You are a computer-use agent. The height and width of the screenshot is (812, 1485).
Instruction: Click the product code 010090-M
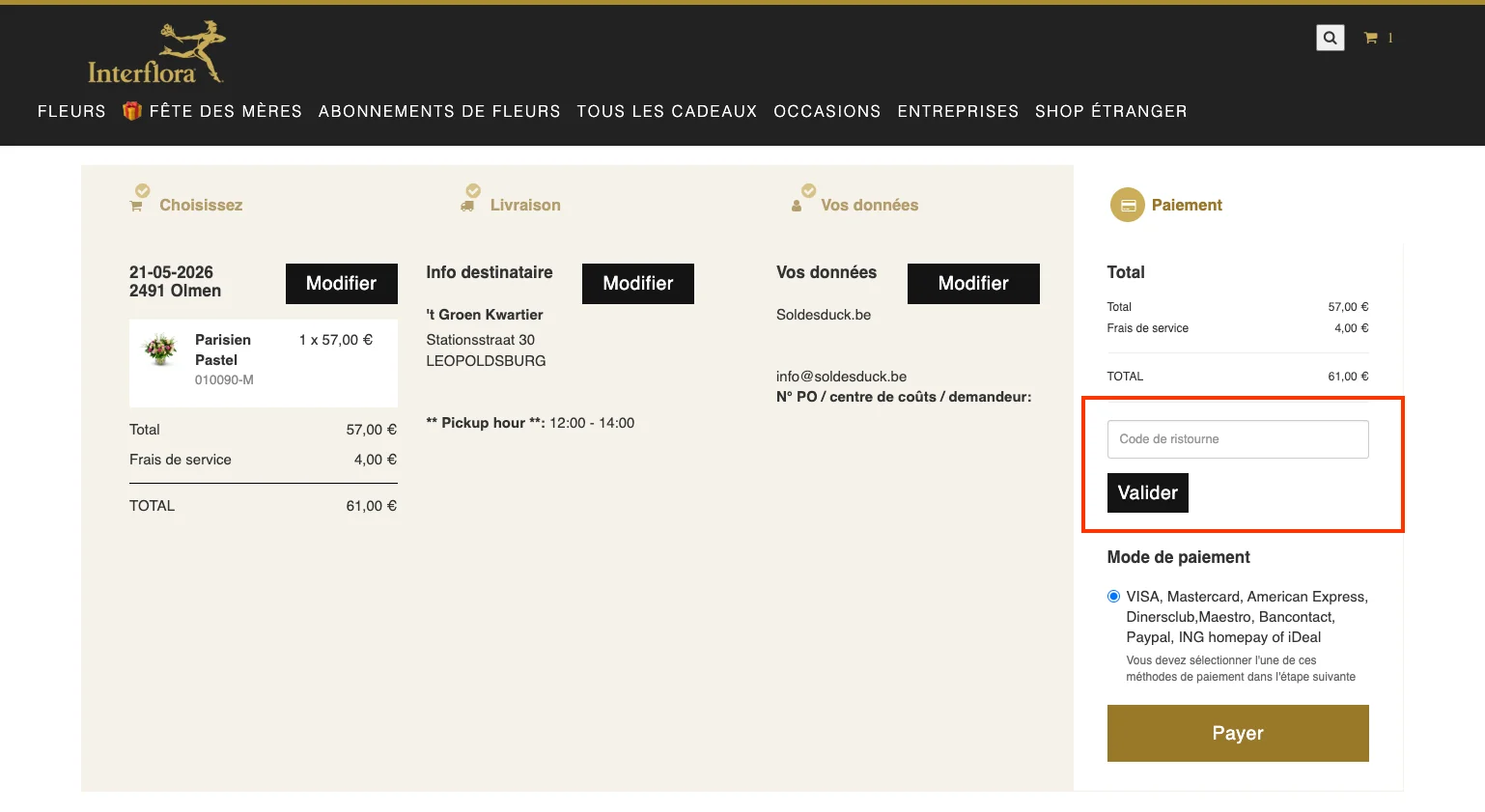point(224,380)
